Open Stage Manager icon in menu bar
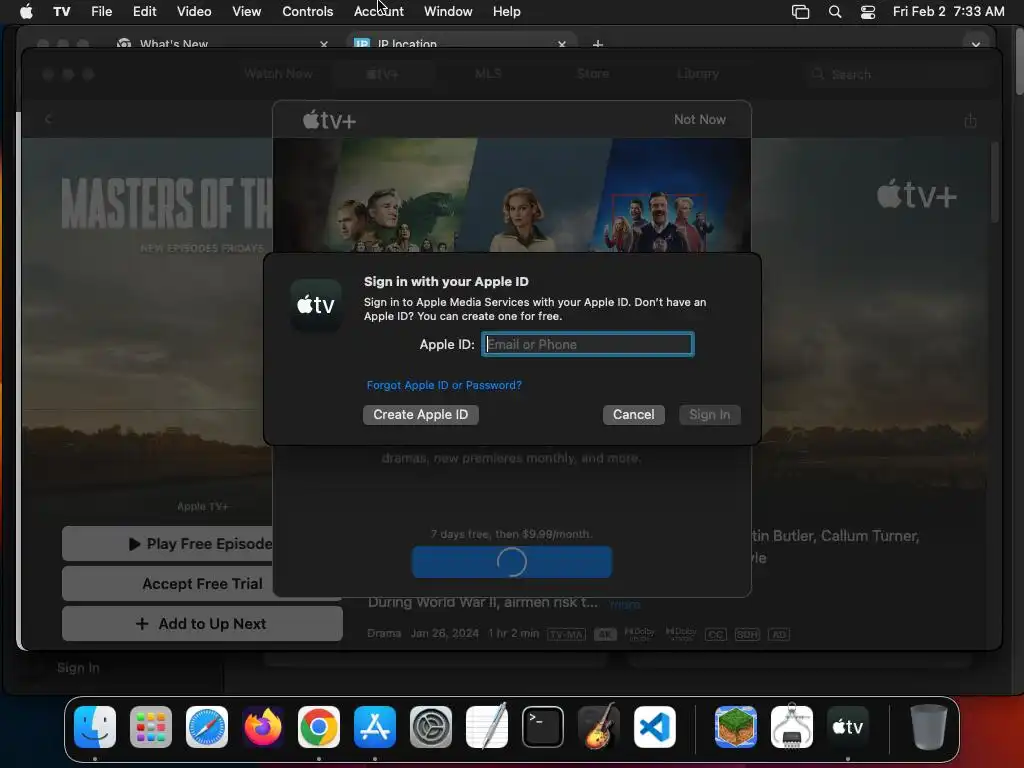Image resolution: width=1024 pixels, height=768 pixels. click(x=800, y=11)
